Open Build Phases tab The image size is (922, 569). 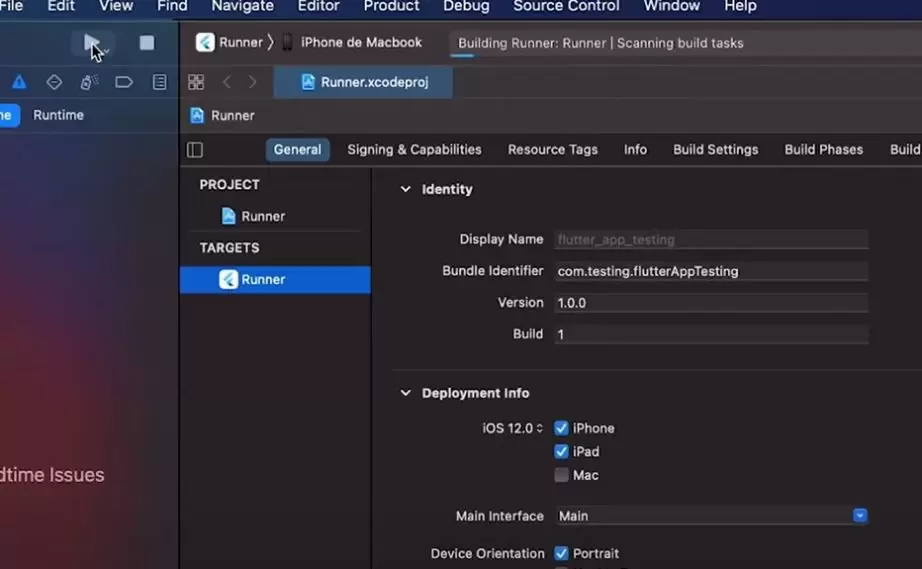(823, 150)
